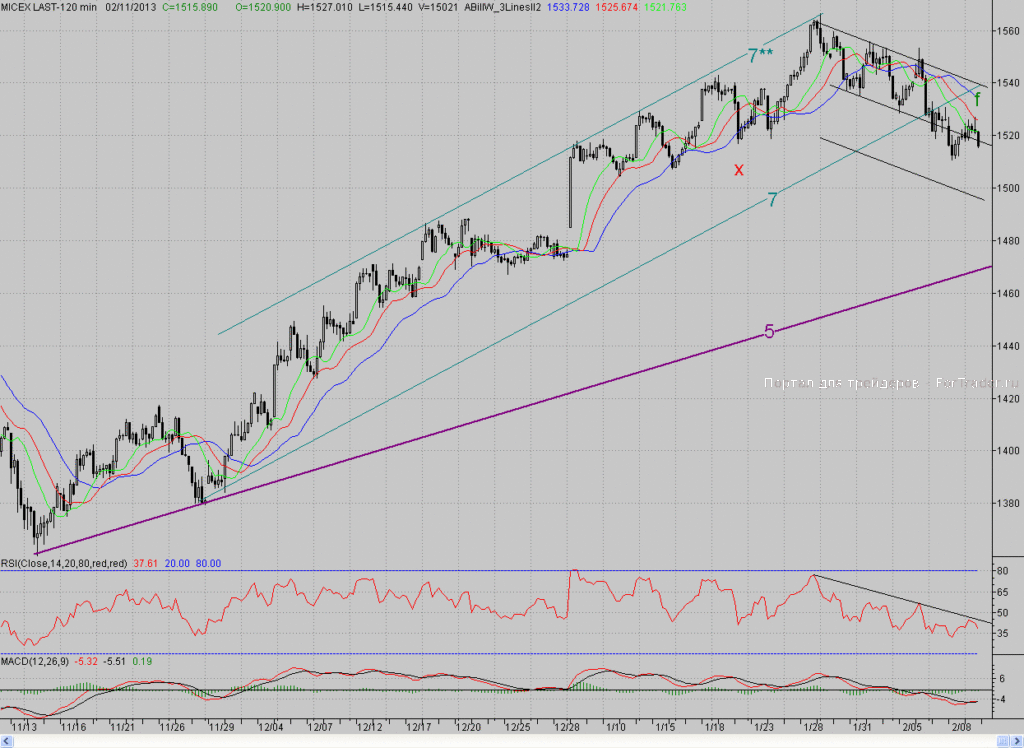The width and height of the screenshot is (1024, 748).
Task: Click the 1560 price level on axis
Action: 1008,31
